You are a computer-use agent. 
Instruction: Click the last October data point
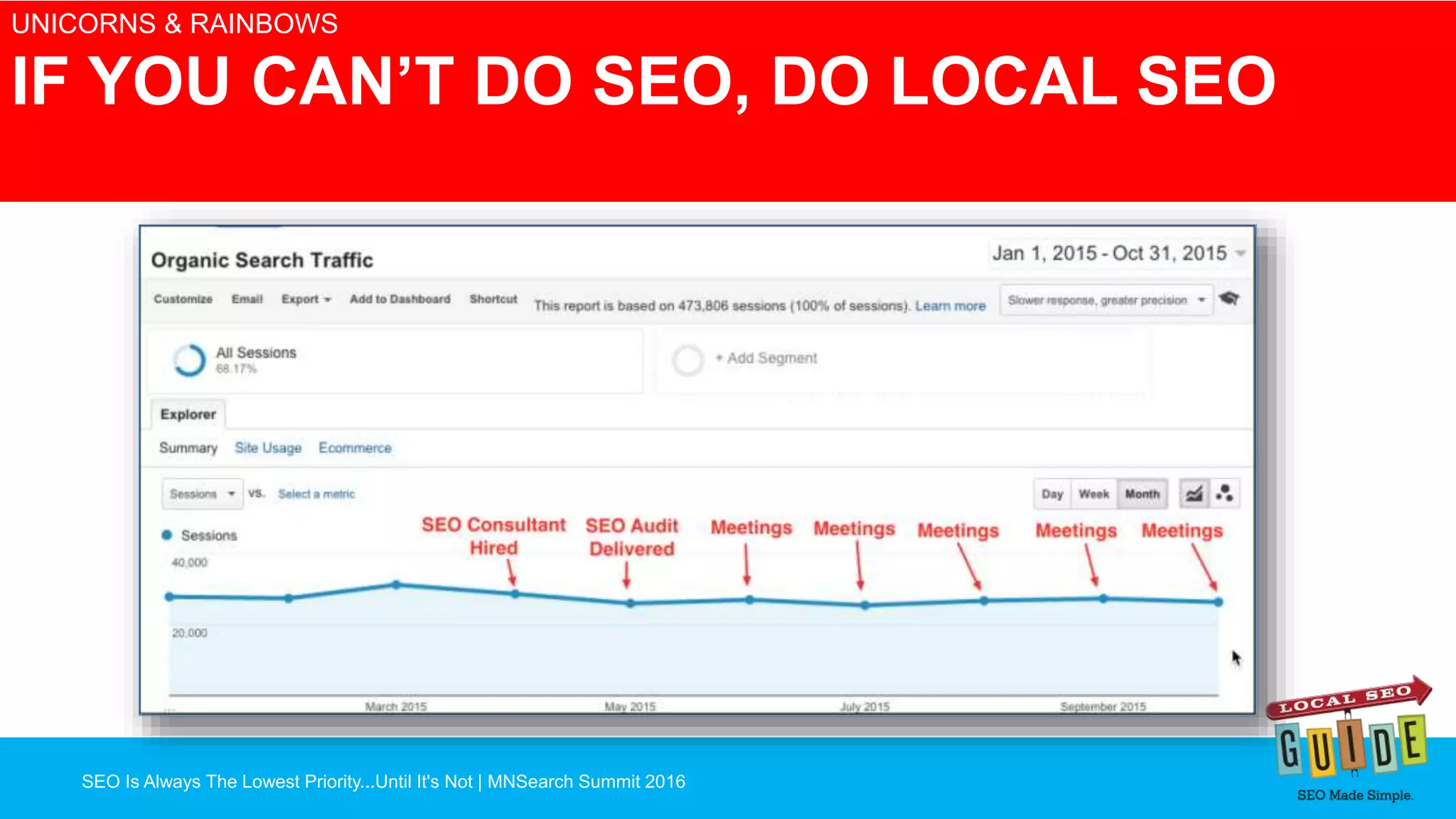coord(1219,602)
